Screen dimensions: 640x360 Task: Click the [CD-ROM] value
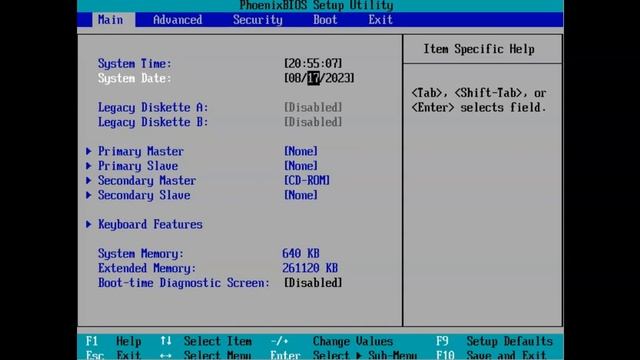click(307, 180)
